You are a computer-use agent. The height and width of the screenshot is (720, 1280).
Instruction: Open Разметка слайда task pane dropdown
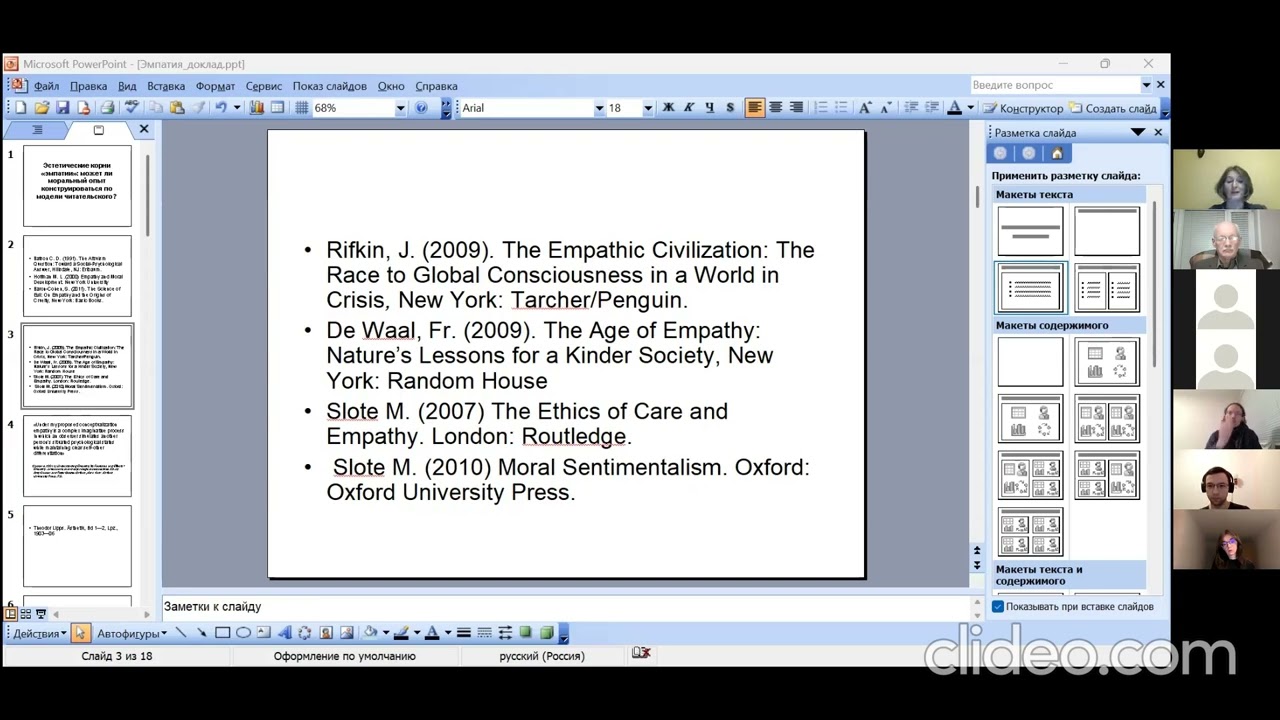(1138, 132)
